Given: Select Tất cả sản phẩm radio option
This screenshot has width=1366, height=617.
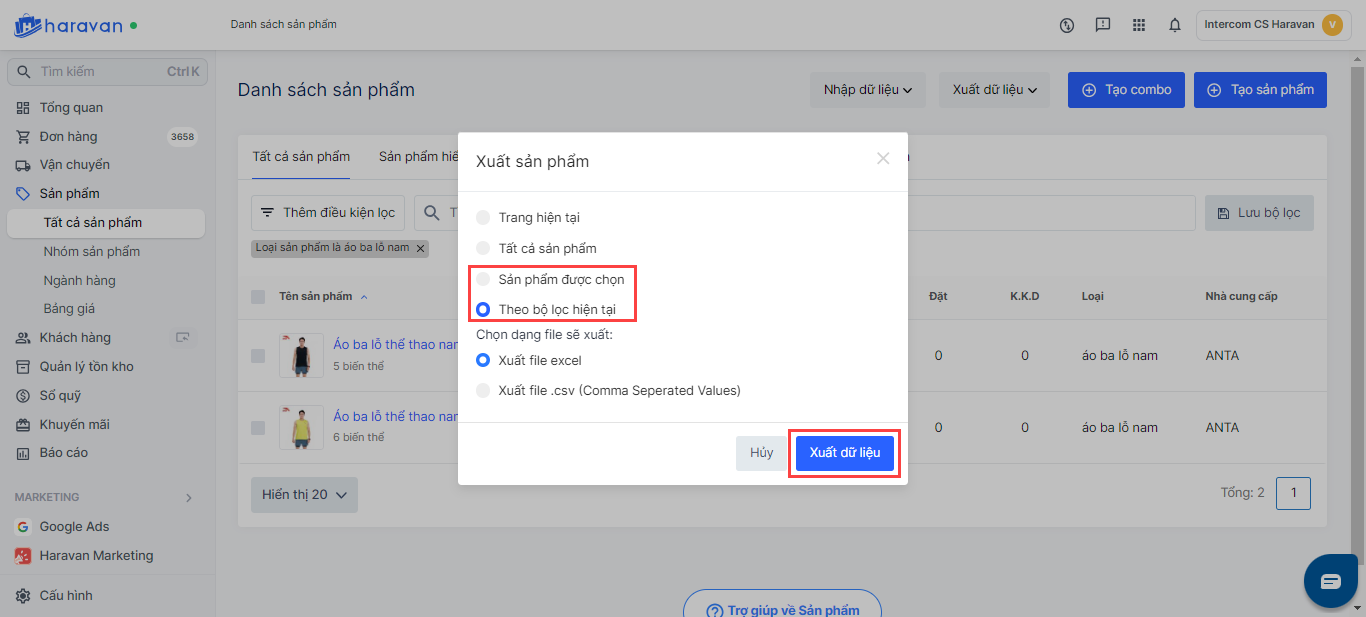Looking at the screenshot, I should [483, 248].
